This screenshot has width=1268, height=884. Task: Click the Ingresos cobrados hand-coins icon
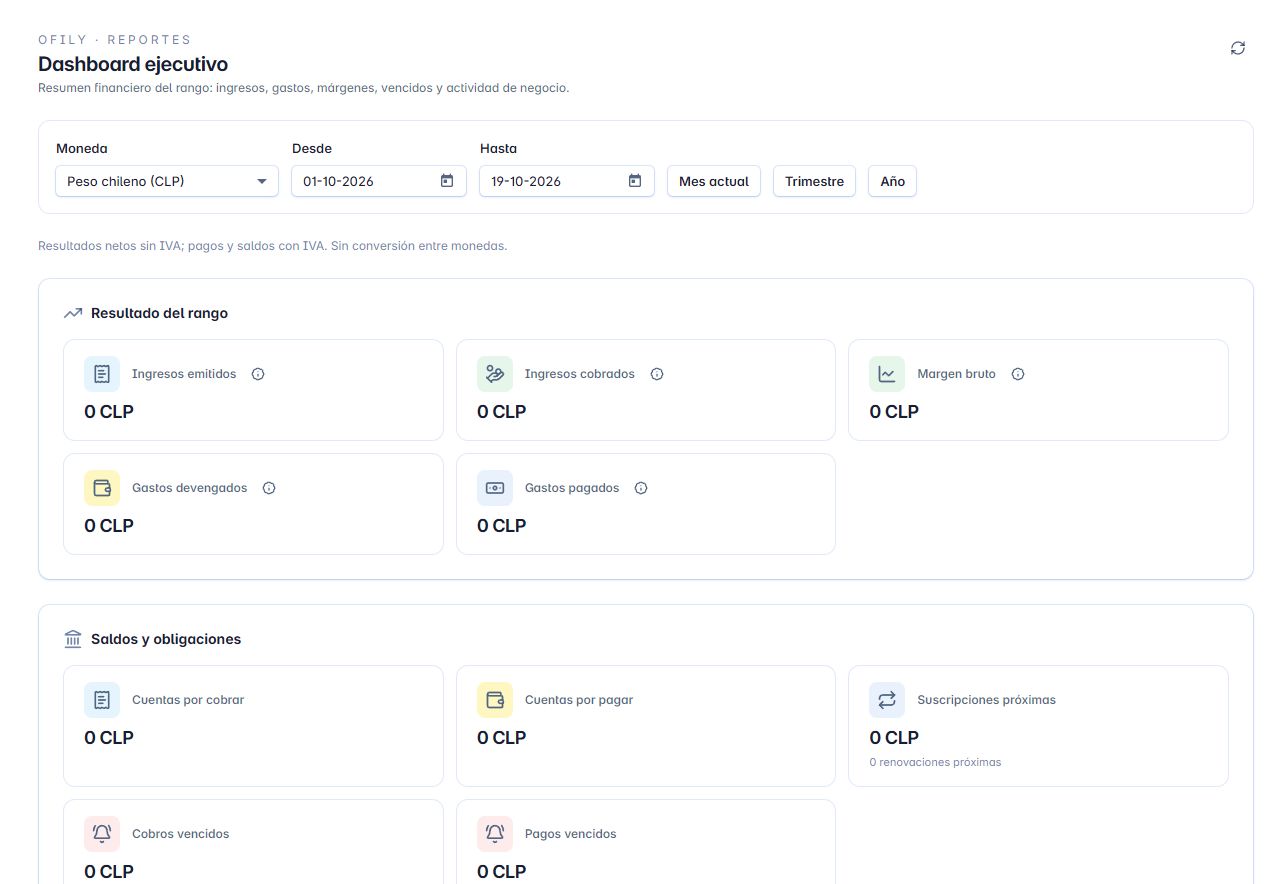point(495,374)
